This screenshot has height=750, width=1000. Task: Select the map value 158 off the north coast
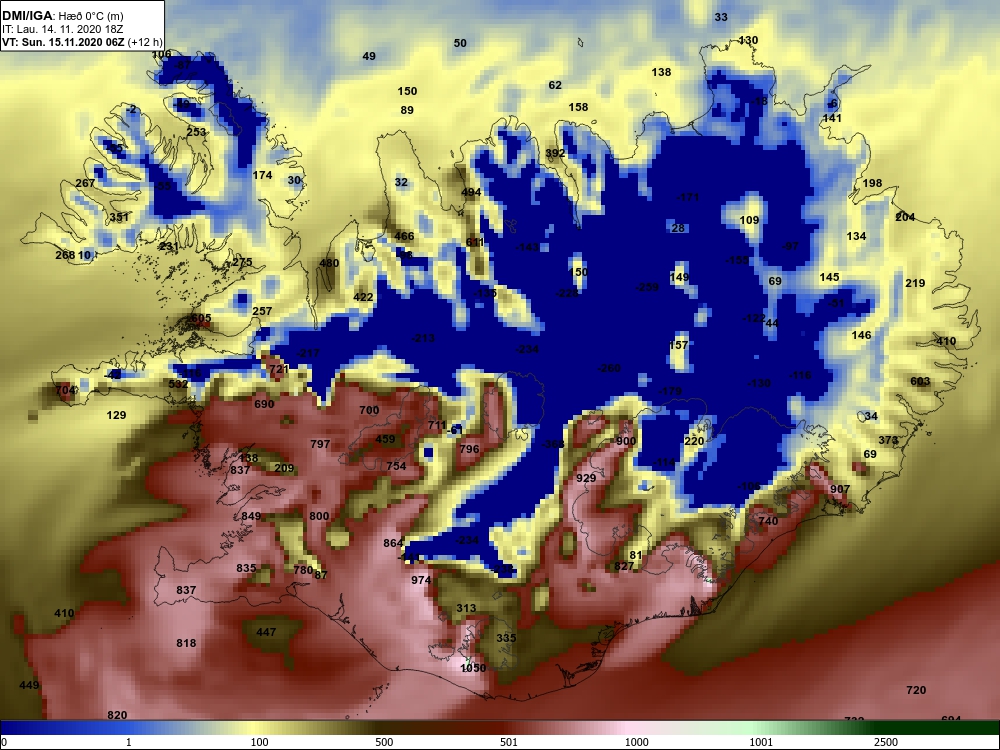tap(578, 107)
